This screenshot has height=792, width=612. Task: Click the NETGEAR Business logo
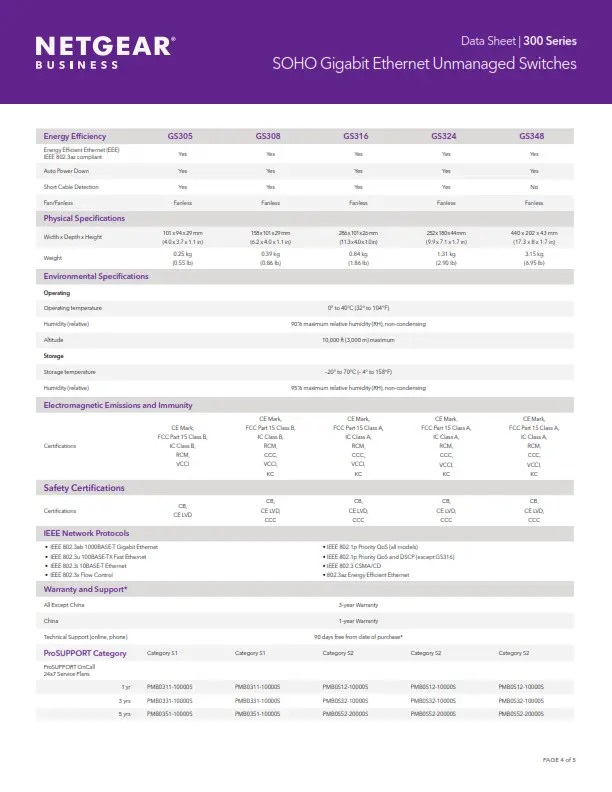pyautogui.click(x=105, y=52)
